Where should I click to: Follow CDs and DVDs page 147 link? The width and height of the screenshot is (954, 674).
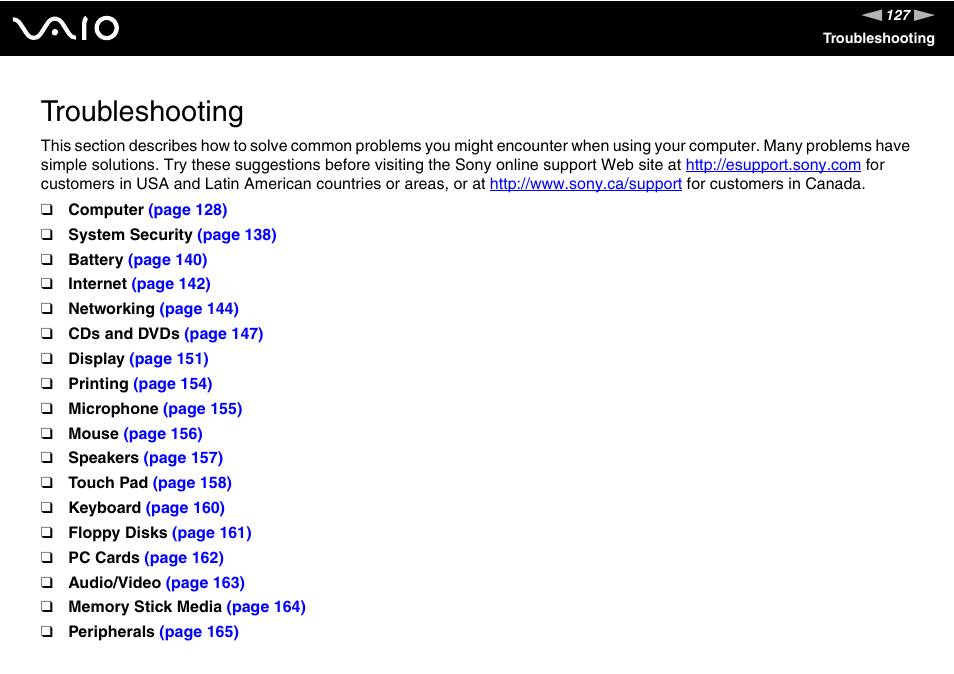point(223,334)
